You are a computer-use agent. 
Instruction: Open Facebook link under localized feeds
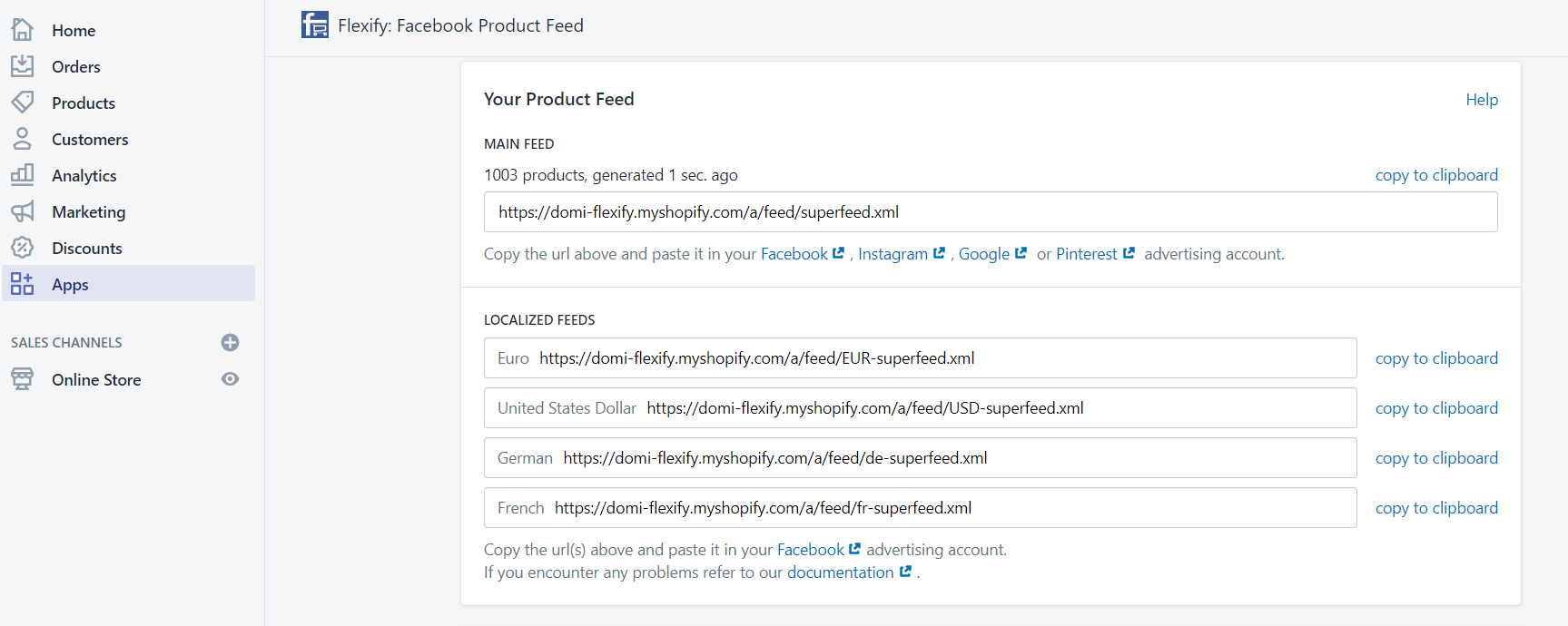coord(811,550)
